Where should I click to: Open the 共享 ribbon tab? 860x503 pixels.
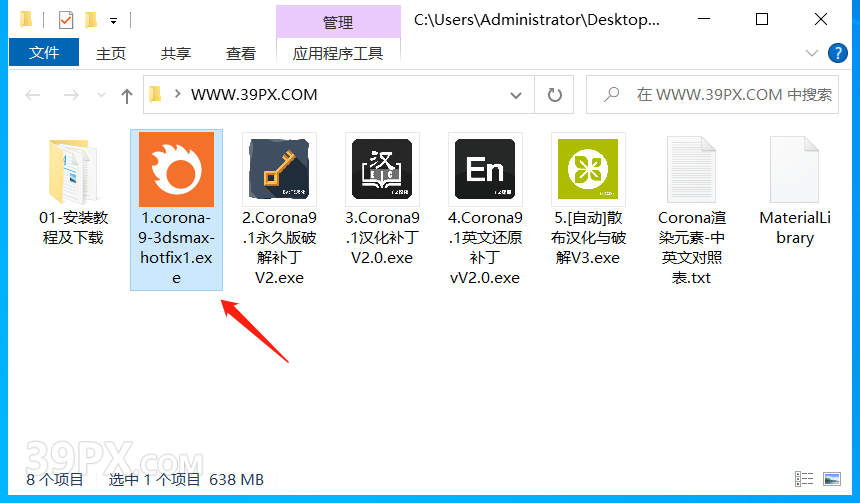pyautogui.click(x=176, y=53)
